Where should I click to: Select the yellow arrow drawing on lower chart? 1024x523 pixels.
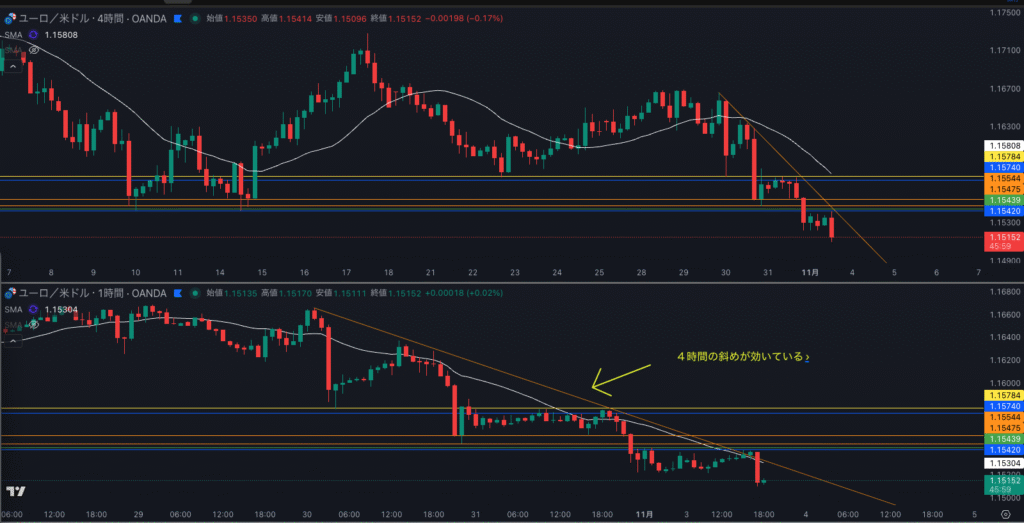620,376
